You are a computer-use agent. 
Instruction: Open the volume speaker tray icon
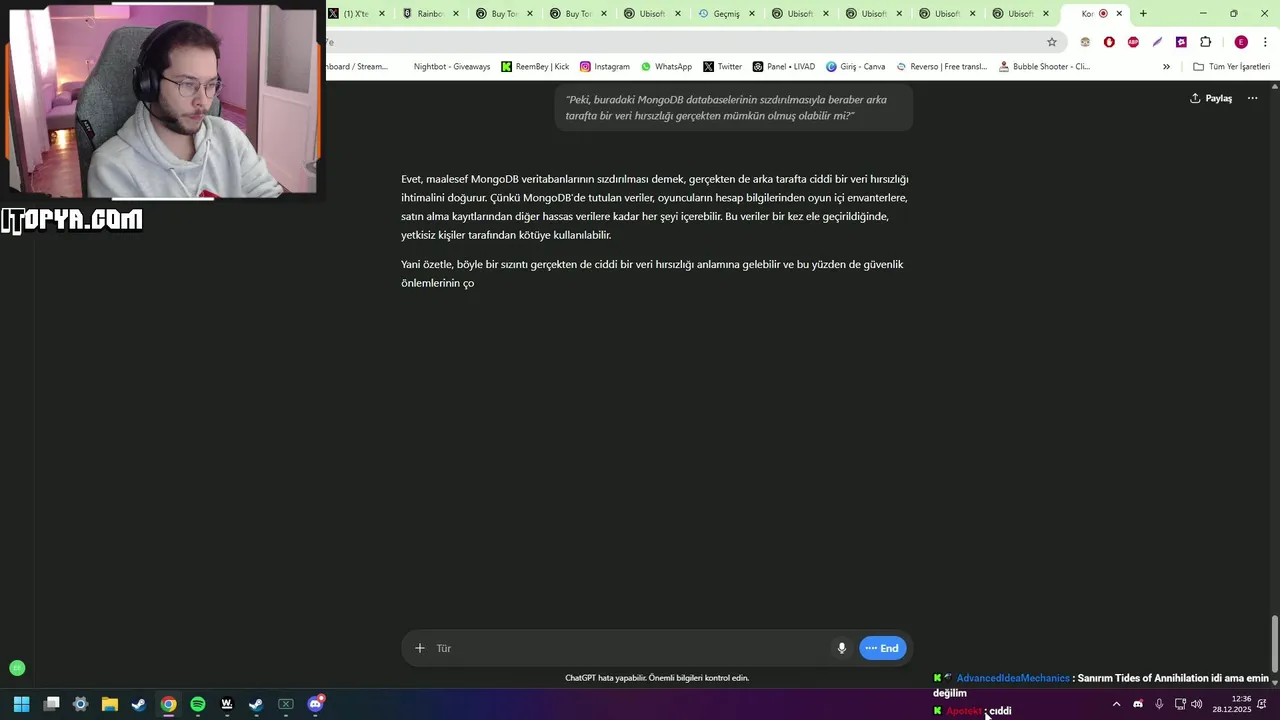pos(1196,704)
